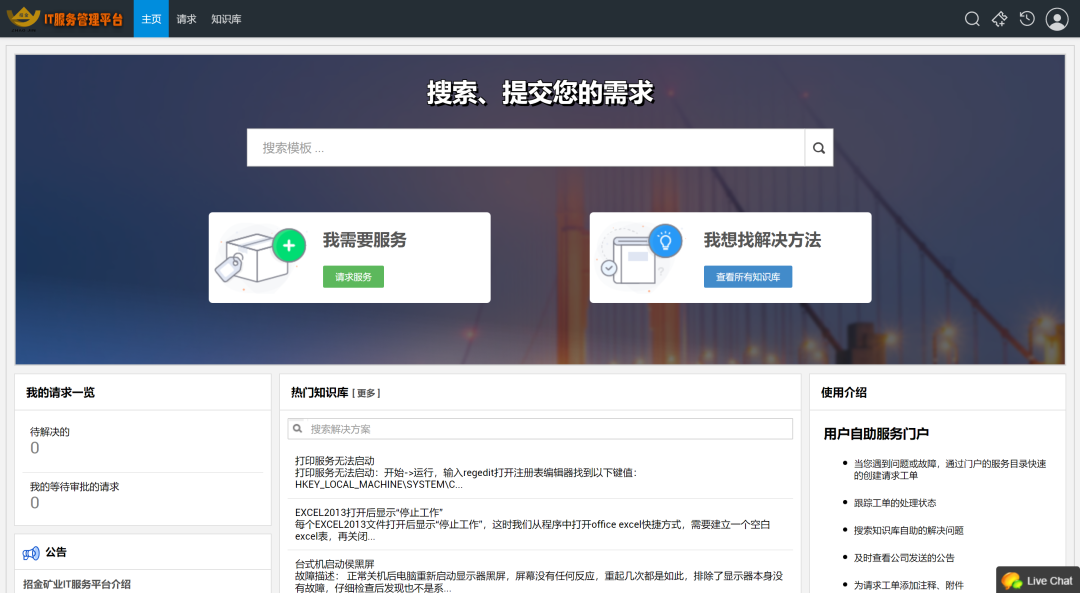Click the 查看所有知识库 button
The height and width of the screenshot is (593, 1080).
748,277
